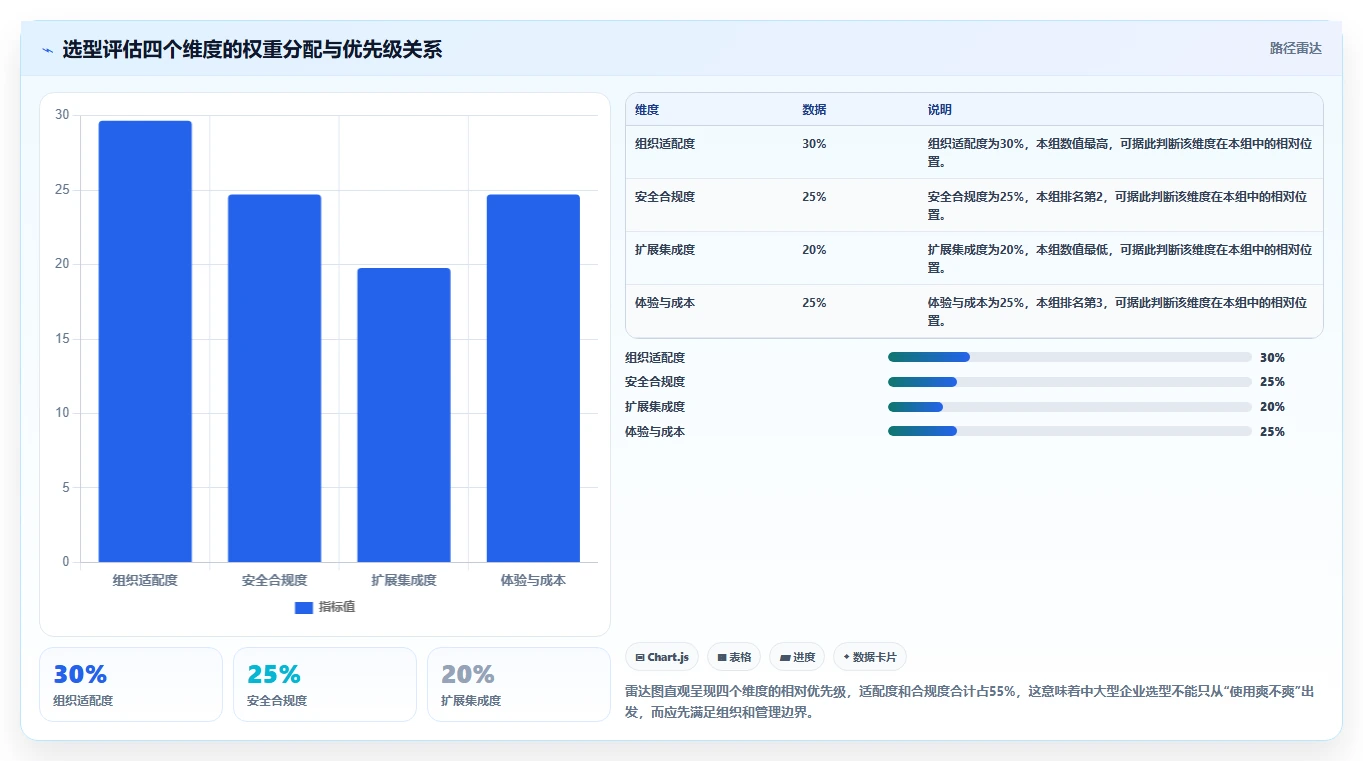Toggle the 指标值 legend color box

point(304,608)
